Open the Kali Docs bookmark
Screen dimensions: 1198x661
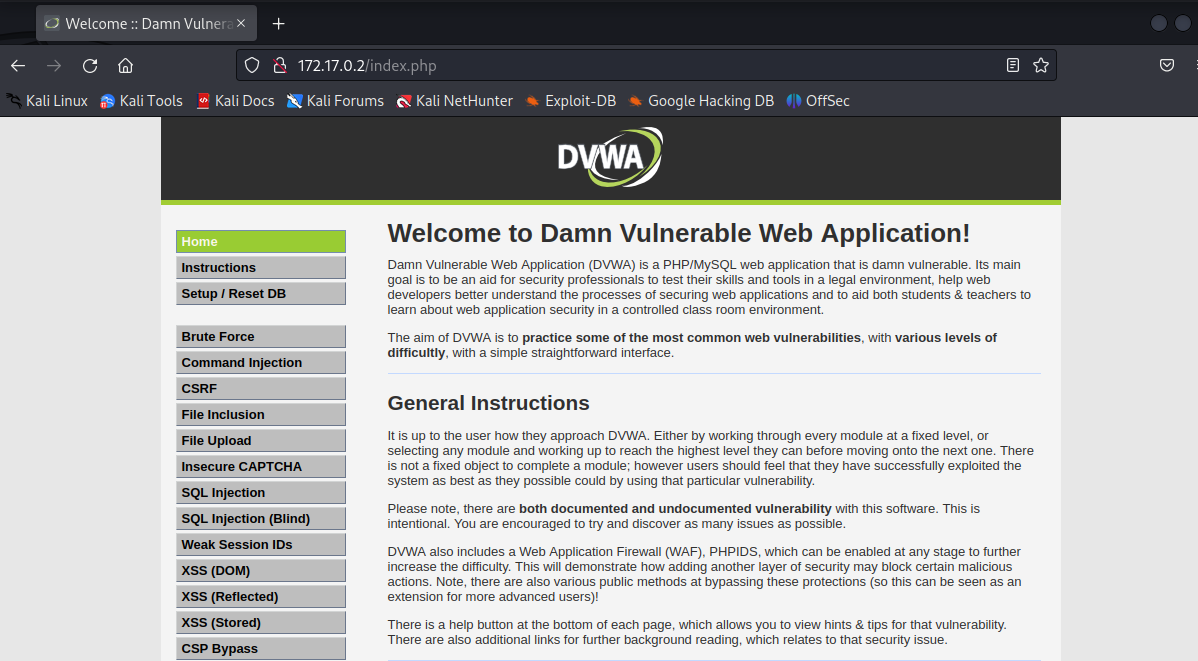[x=235, y=101]
